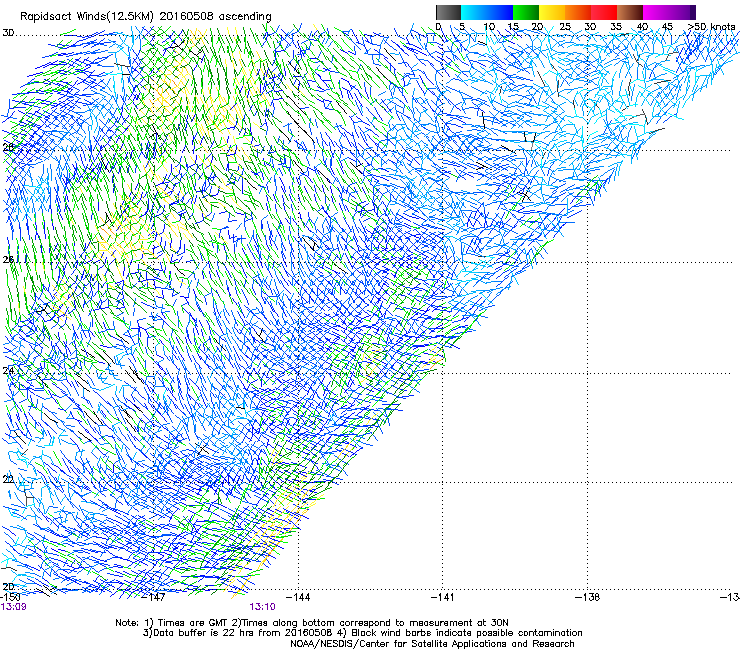Click the latitude label 28

(8, 147)
